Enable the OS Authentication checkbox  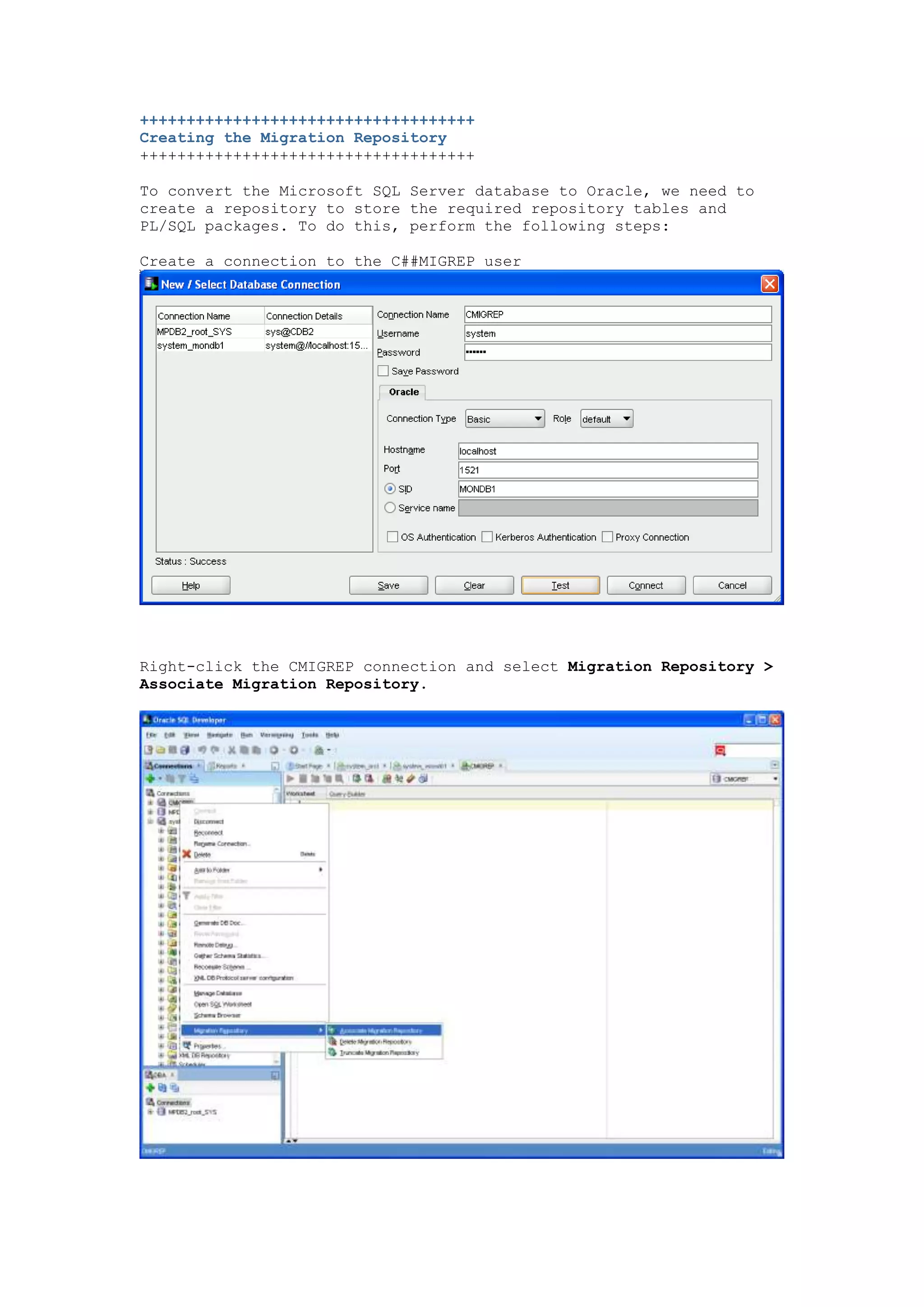(393, 537)
